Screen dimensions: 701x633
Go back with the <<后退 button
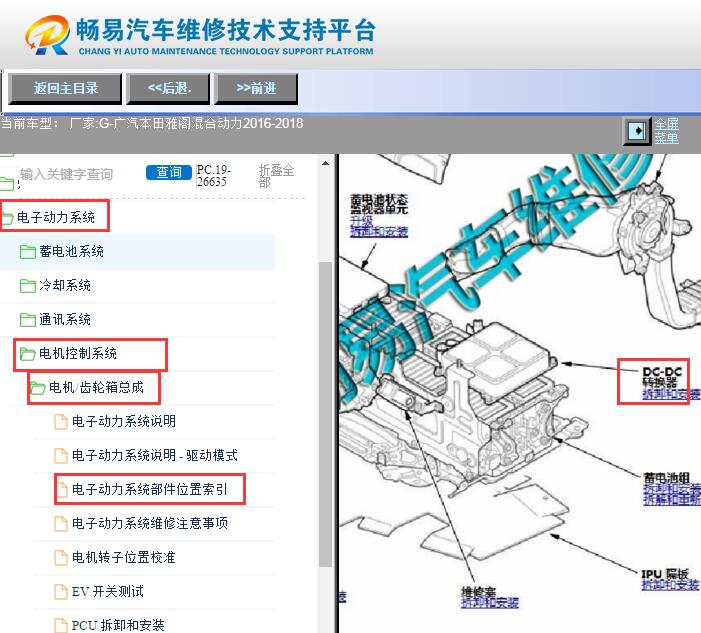click(x=169, y=89)
